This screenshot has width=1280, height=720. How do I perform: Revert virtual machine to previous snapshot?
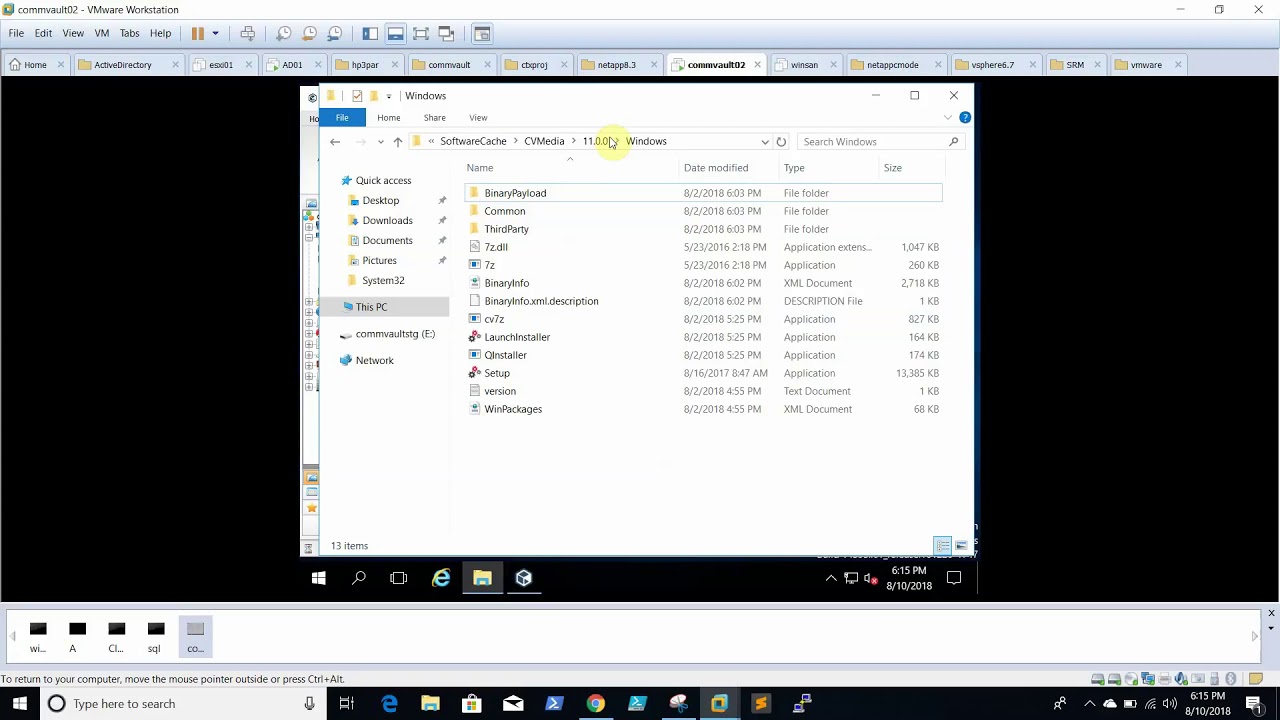[x=309, y=33]
